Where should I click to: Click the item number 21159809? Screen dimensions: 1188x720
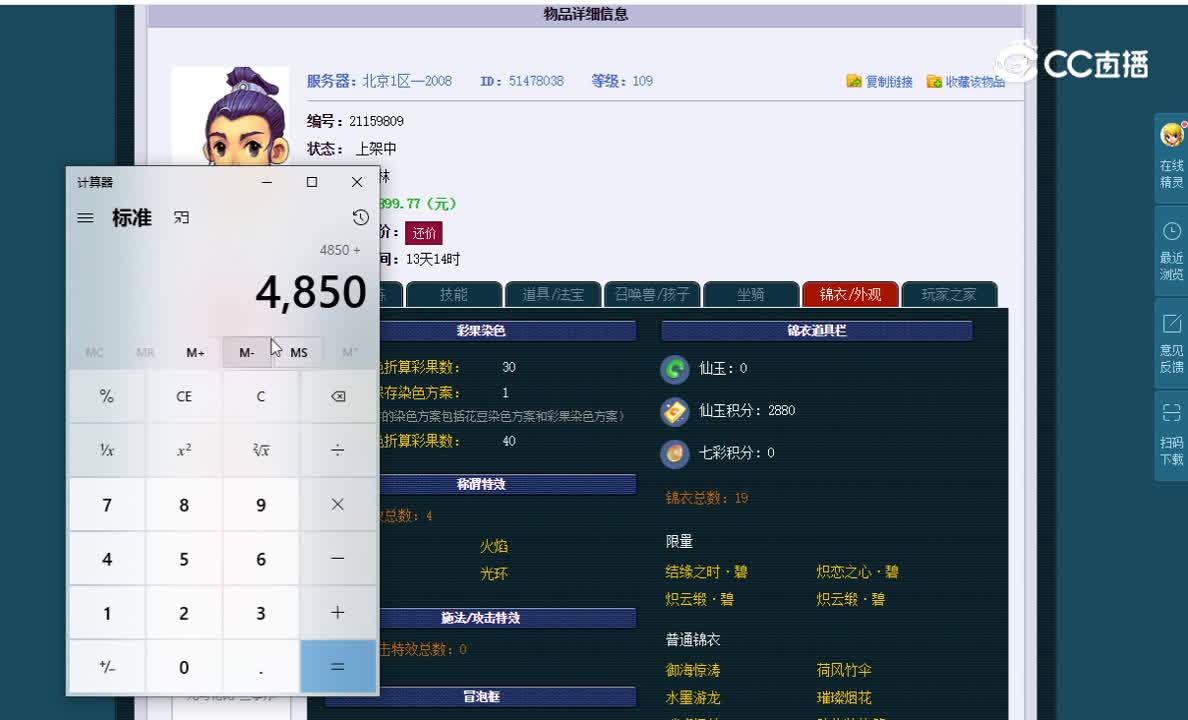coord(377,121)
